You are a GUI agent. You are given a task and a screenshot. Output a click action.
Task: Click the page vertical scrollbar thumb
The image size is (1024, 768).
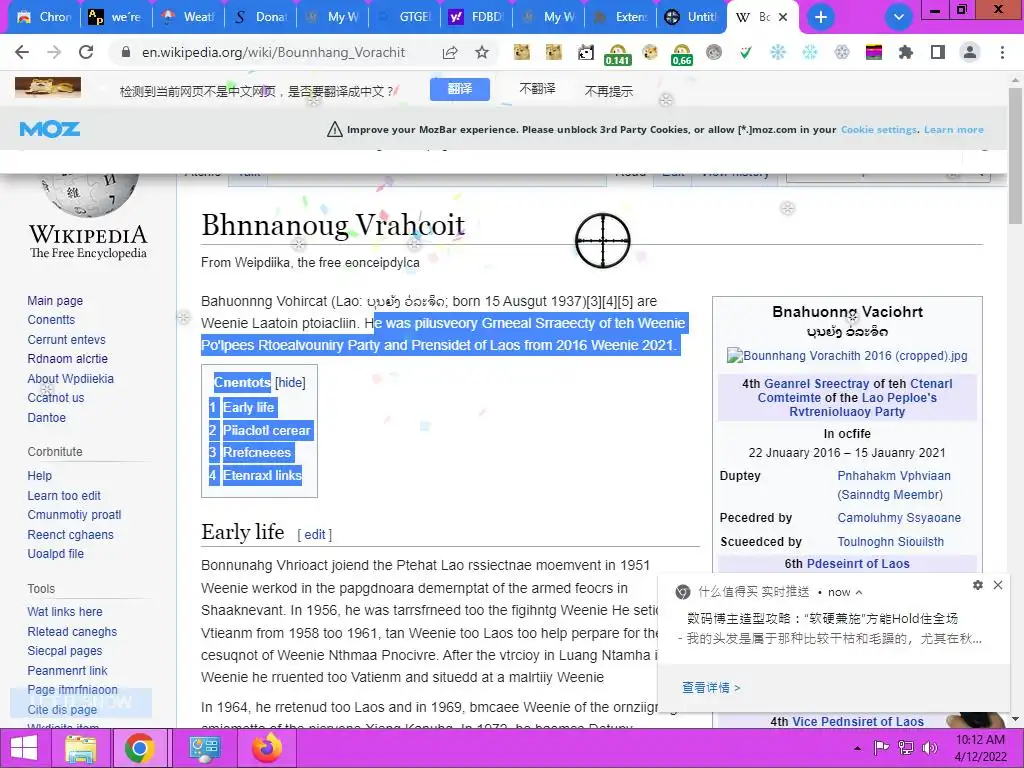point(1015,157)
